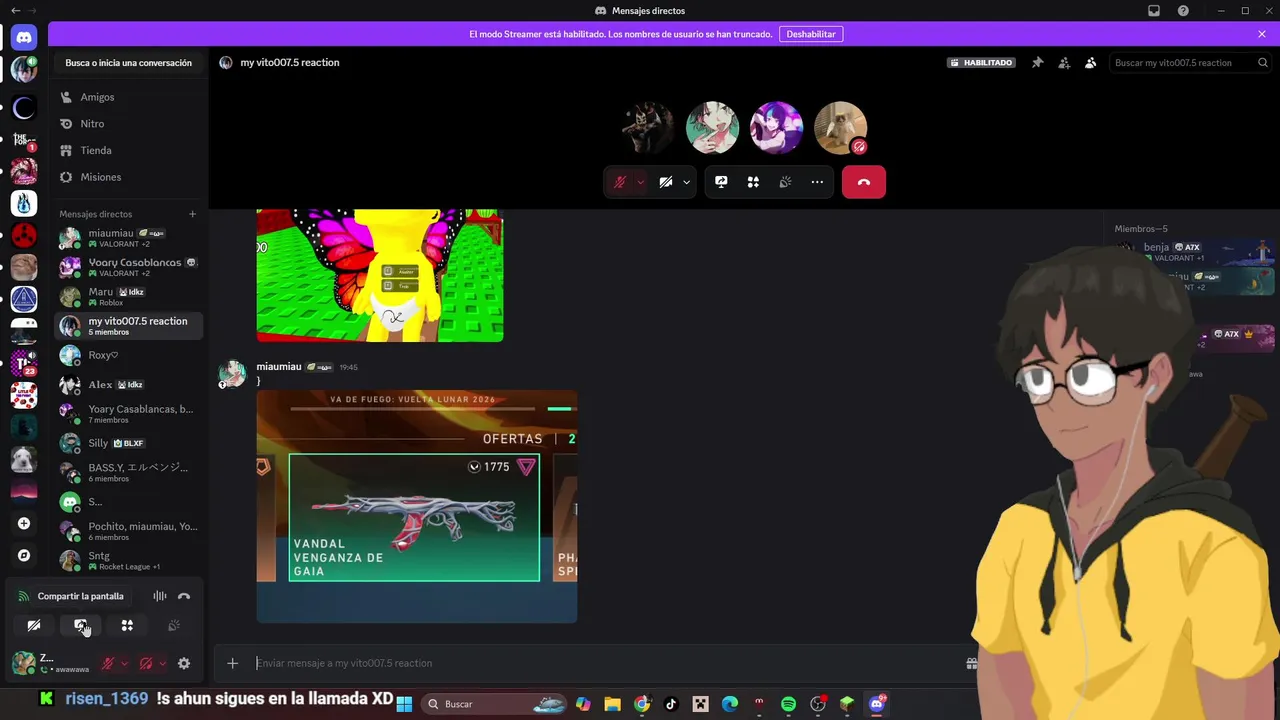Screen dimensions: 1280x720
Task: Open BASS.Y group with 6 members
Action: 128,472
